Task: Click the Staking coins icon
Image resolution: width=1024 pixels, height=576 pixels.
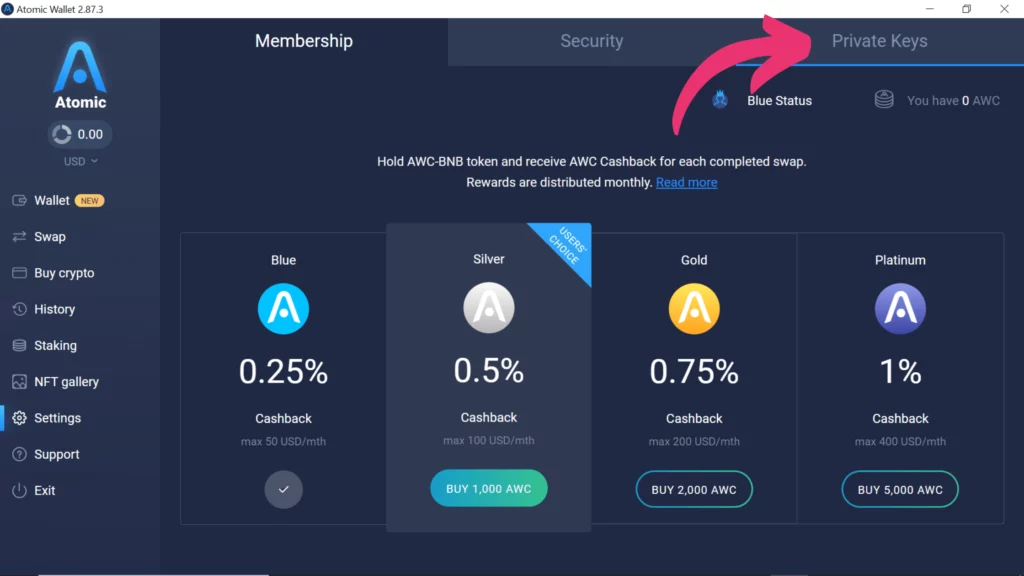Action: click(x=19, y=345)
